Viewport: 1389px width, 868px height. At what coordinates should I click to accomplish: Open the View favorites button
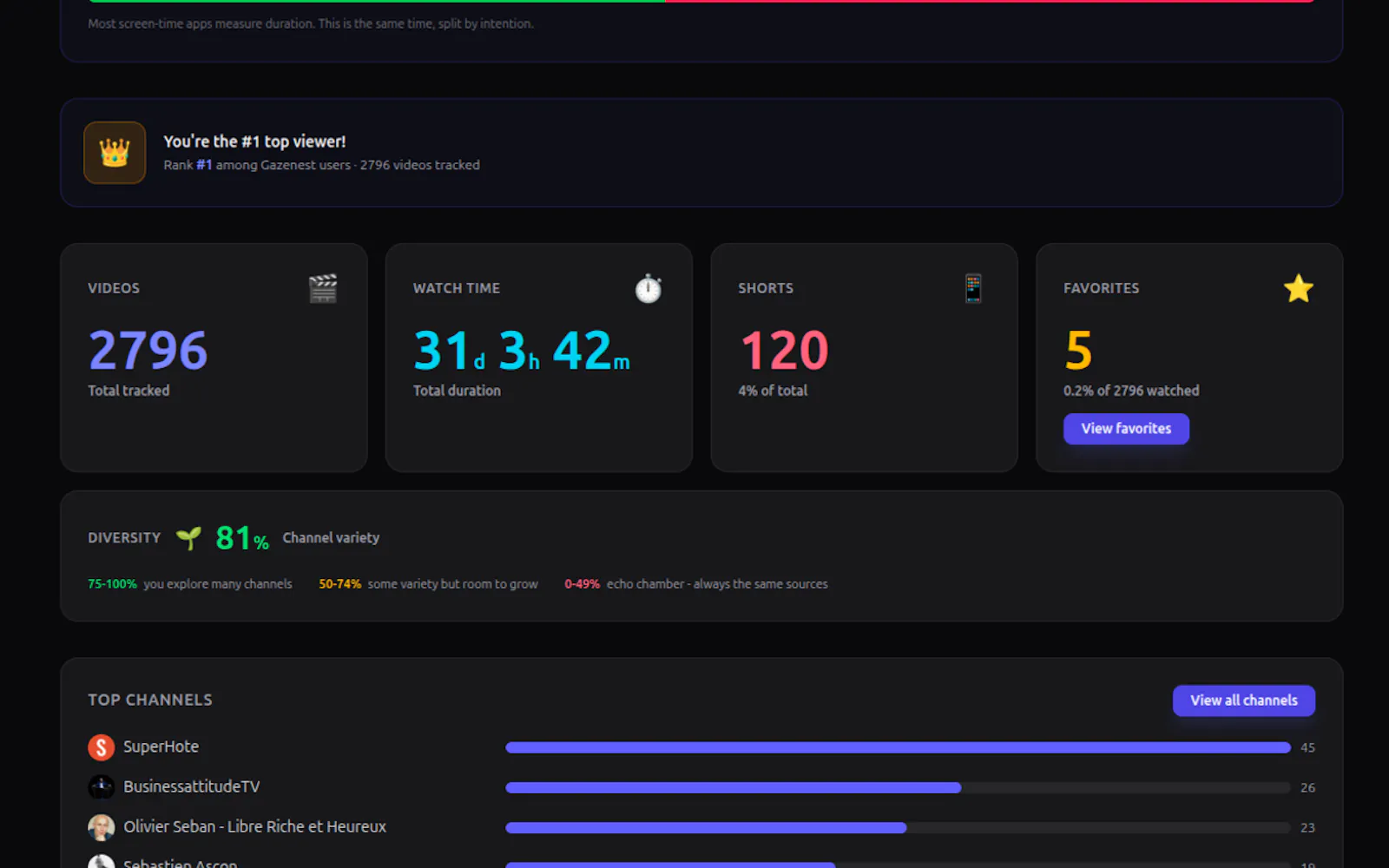point(1126,429)
